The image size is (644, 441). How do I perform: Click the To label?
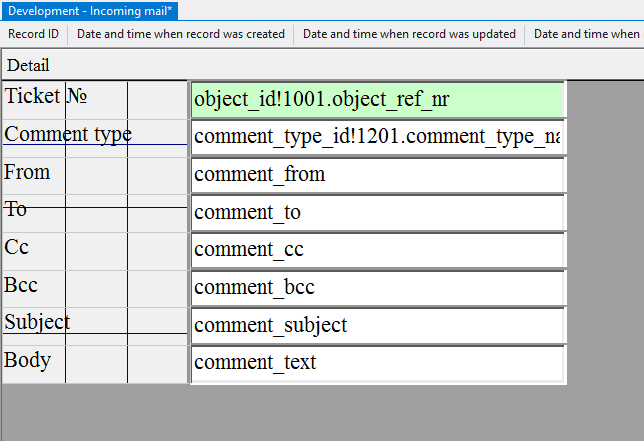16,209
